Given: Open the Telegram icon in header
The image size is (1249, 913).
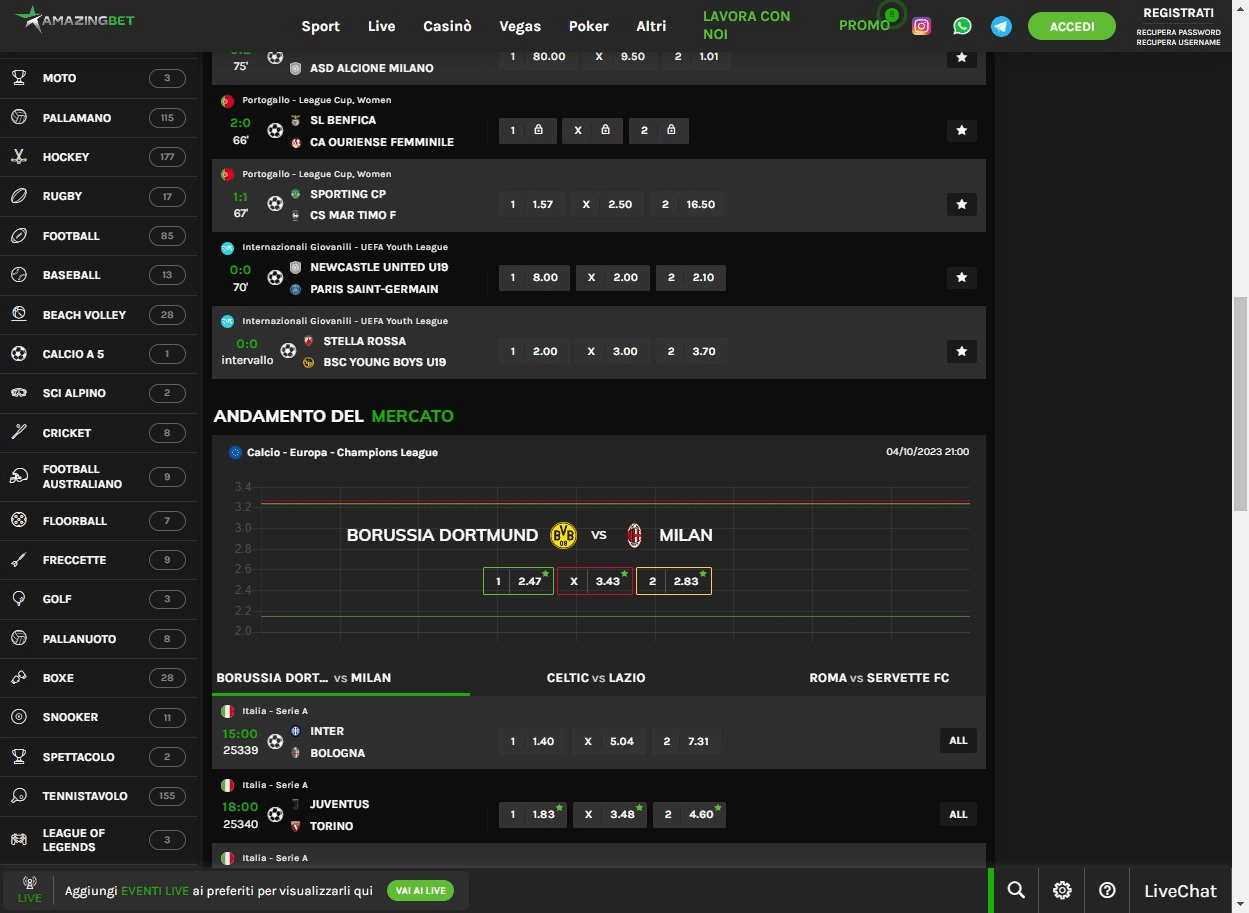Looking at the screenshot, I should (1001, 26).
